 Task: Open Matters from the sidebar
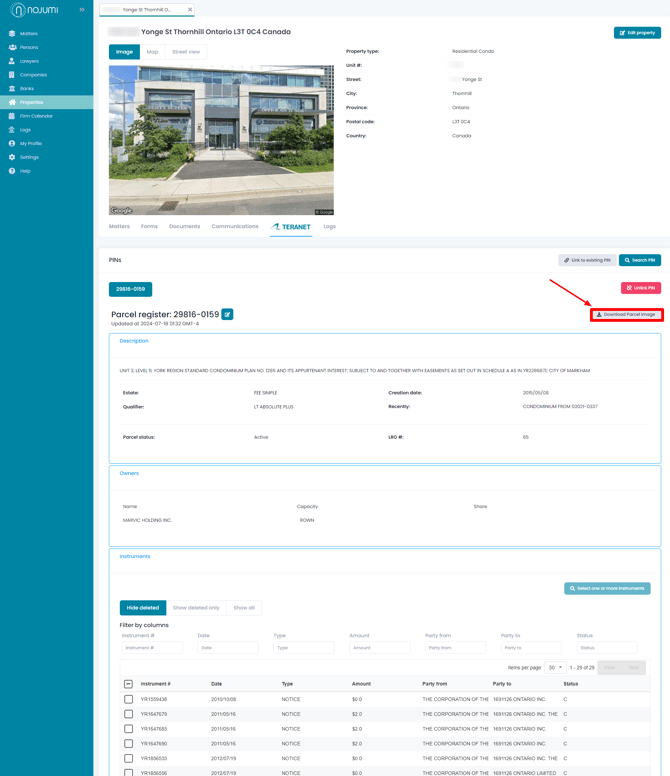click(29, 34)
